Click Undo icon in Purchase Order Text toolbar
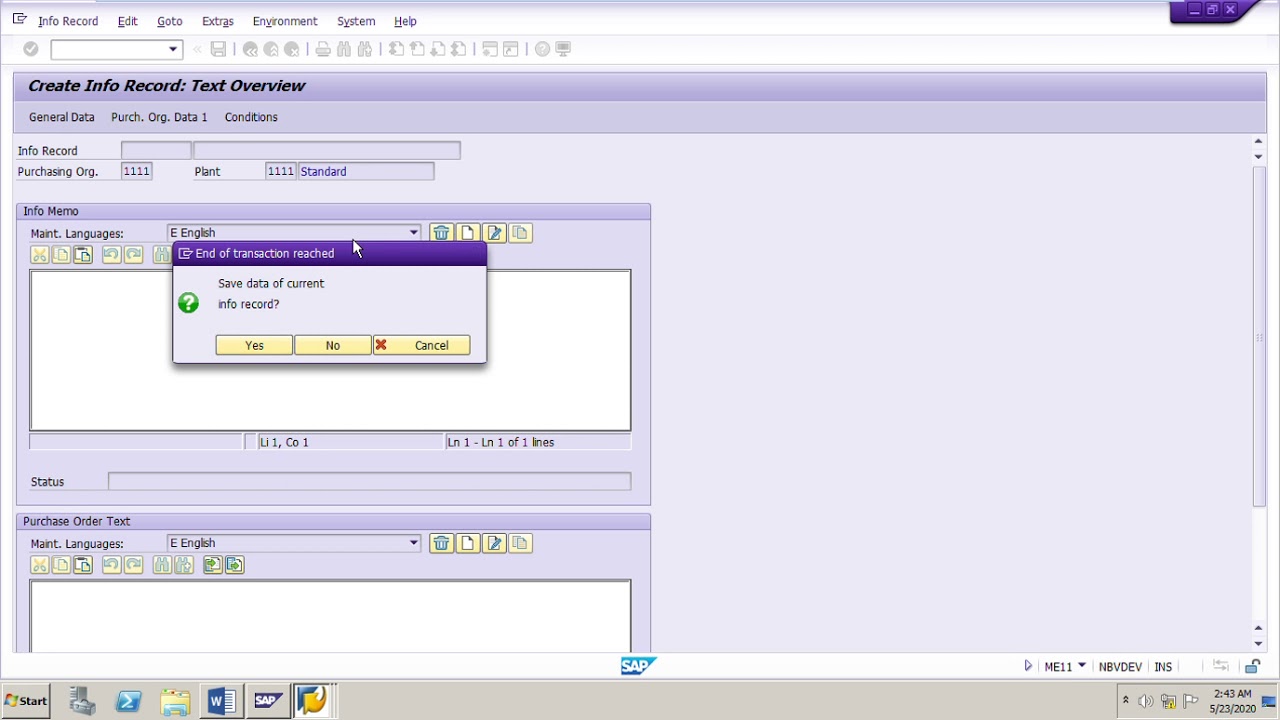Image resolution: width=1280 pixels, height=720 pixels. 111,565
